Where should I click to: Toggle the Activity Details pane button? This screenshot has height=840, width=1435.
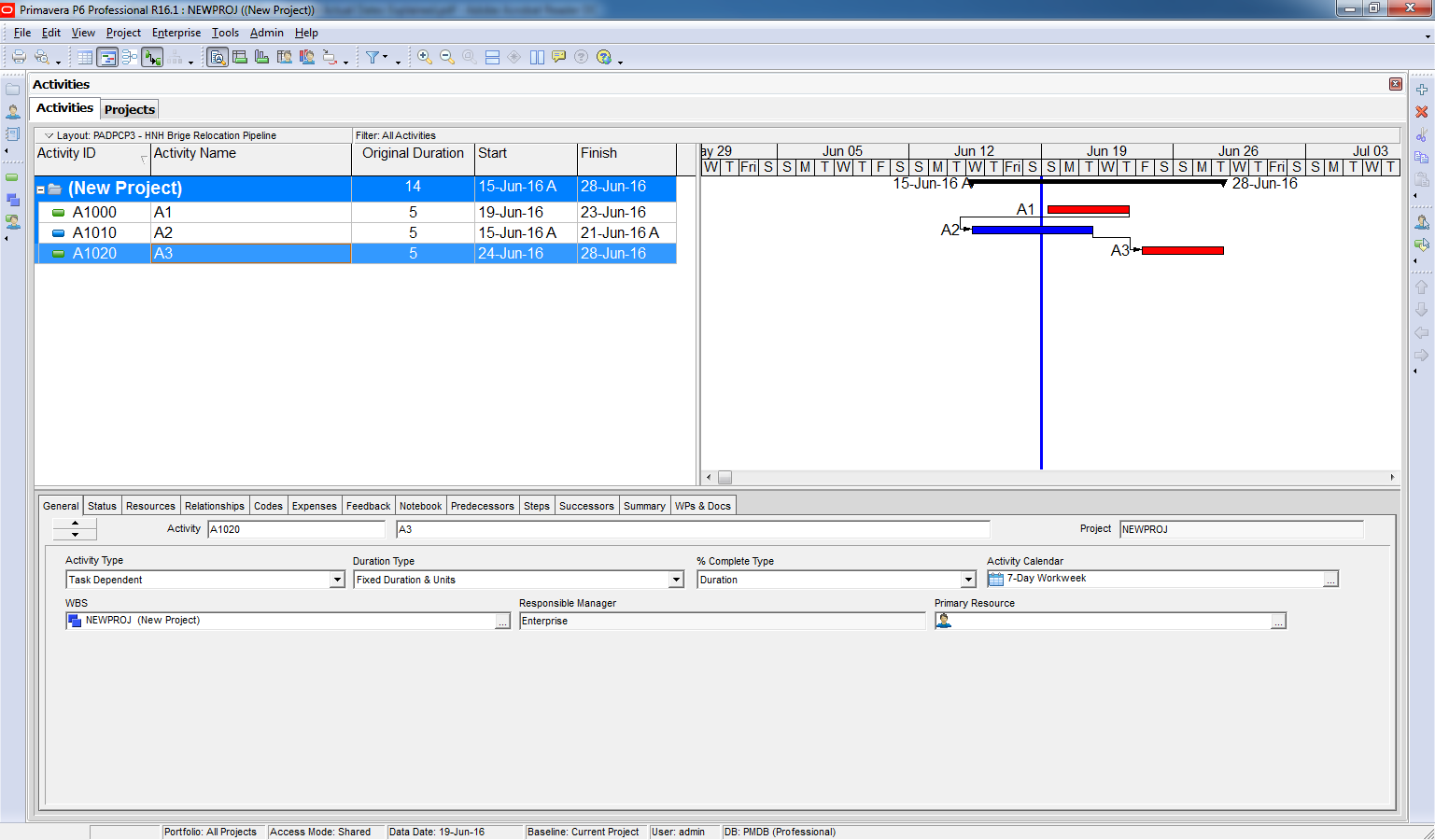click(218, 57)
